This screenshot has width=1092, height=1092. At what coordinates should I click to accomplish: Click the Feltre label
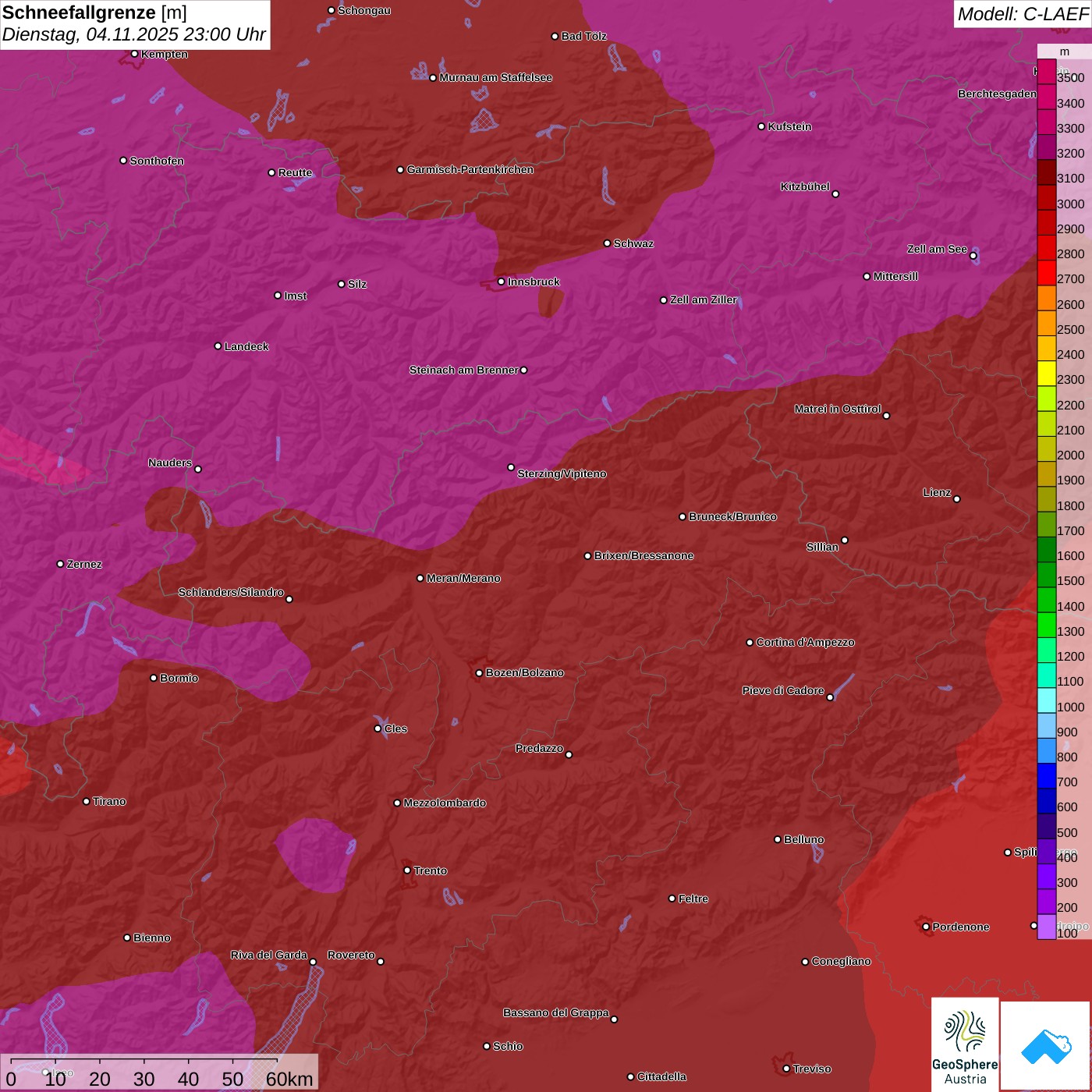click(x=693, y=899)
